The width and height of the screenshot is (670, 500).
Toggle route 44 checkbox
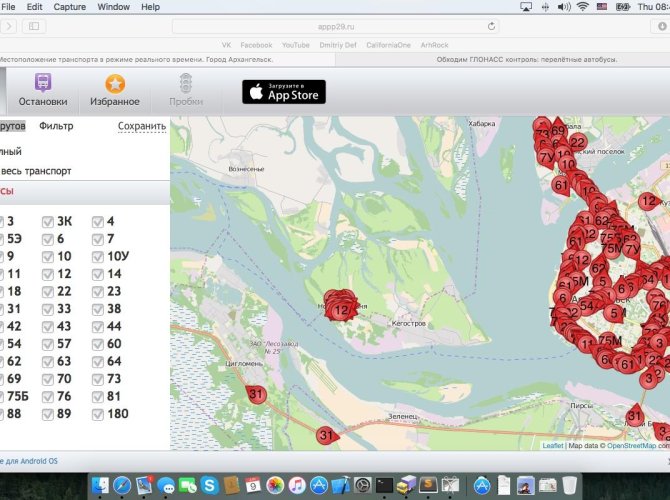(x=98, y=326)
